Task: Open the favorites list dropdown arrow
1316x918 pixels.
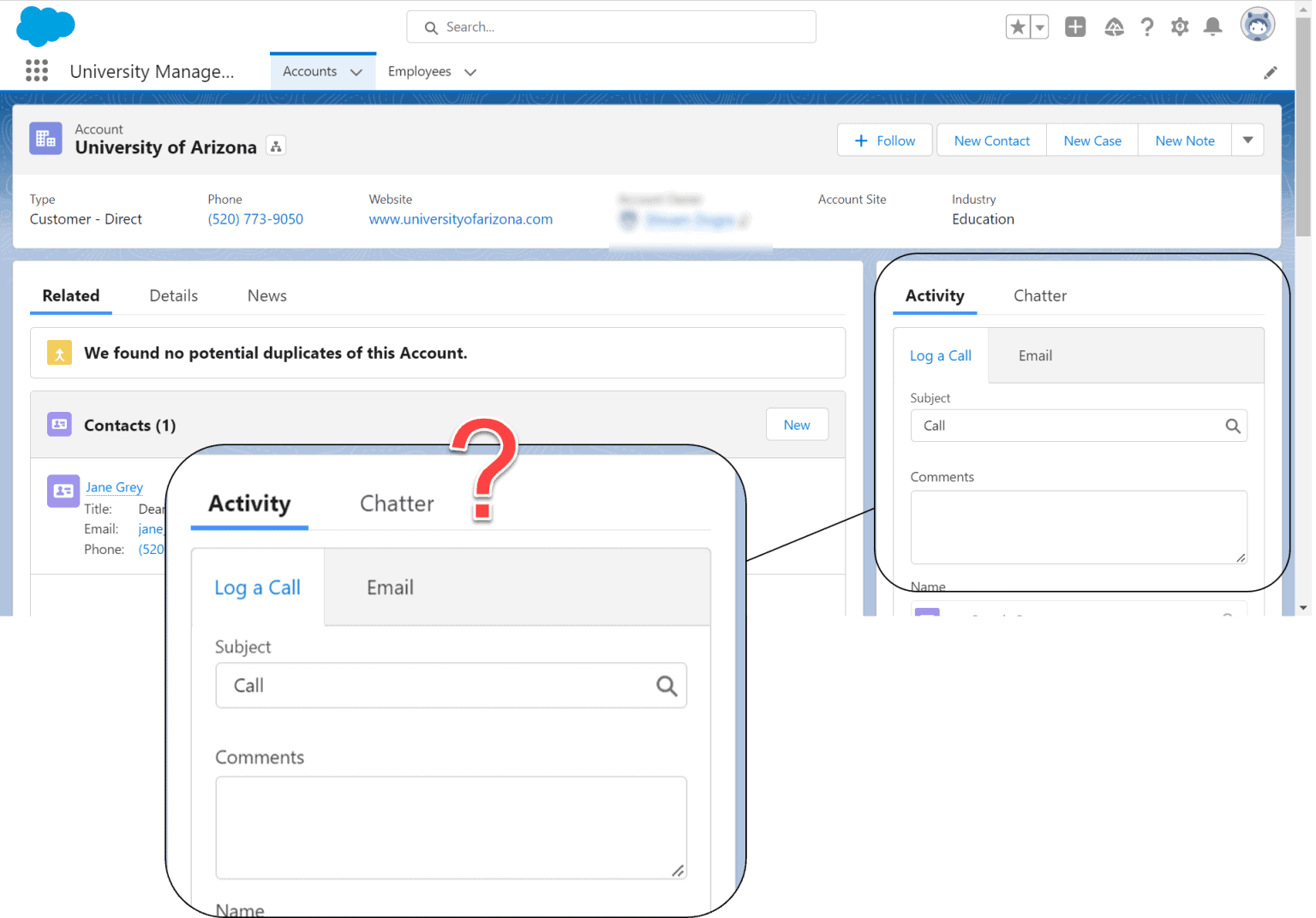Action: tap(1039, 27)
